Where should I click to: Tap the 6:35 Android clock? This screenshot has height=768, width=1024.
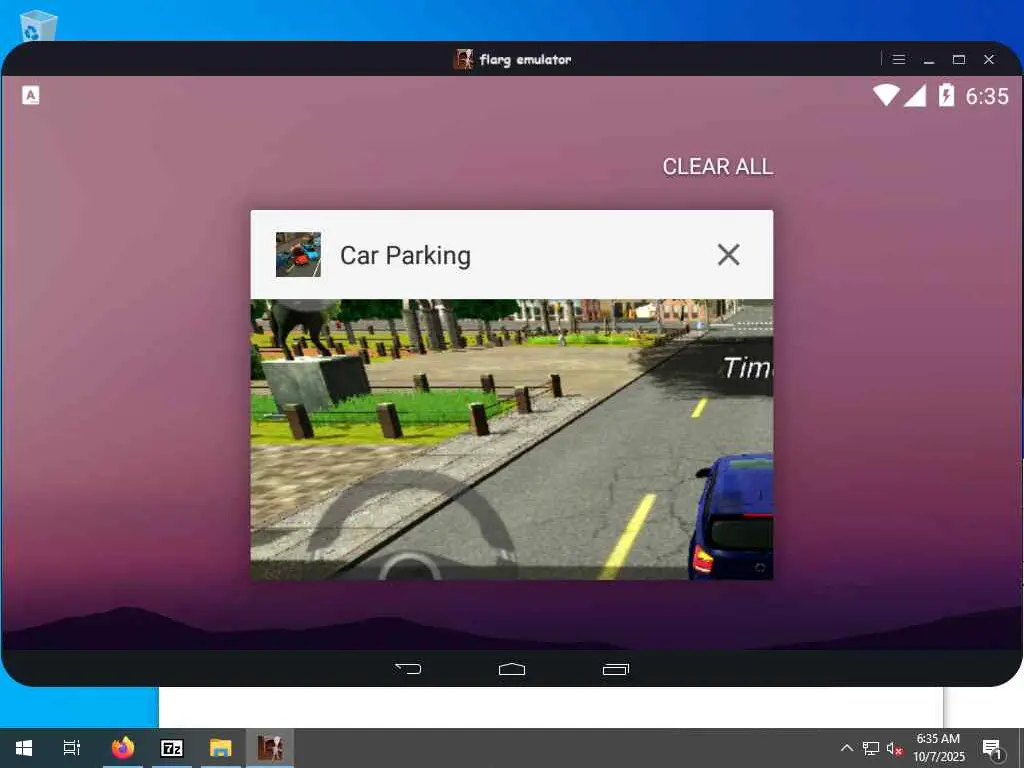[x=987, y=97]
